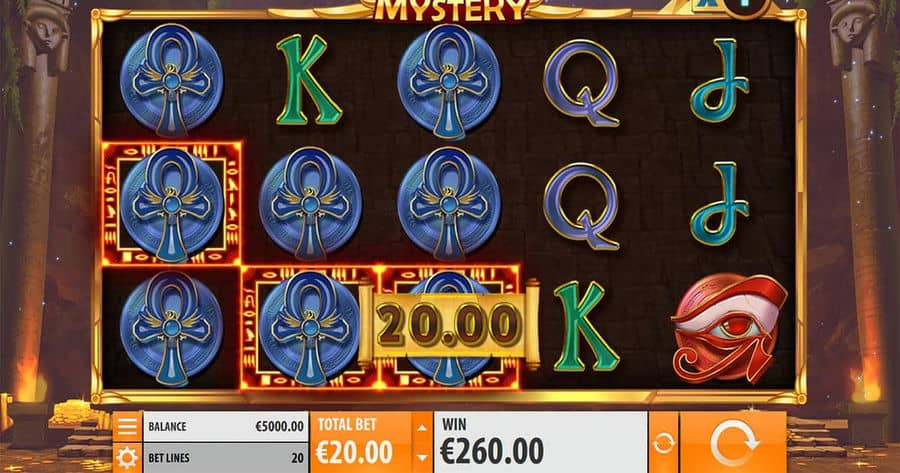Click the teal J in middle row

(720, 203)
